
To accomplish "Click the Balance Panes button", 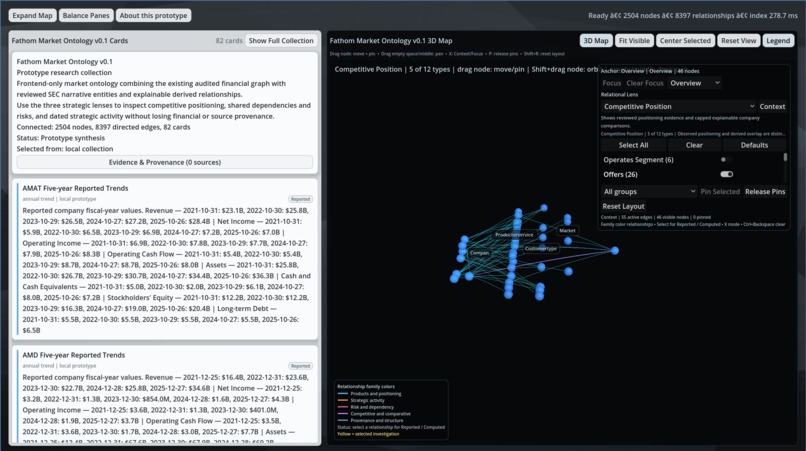I will tap(86, 15).
